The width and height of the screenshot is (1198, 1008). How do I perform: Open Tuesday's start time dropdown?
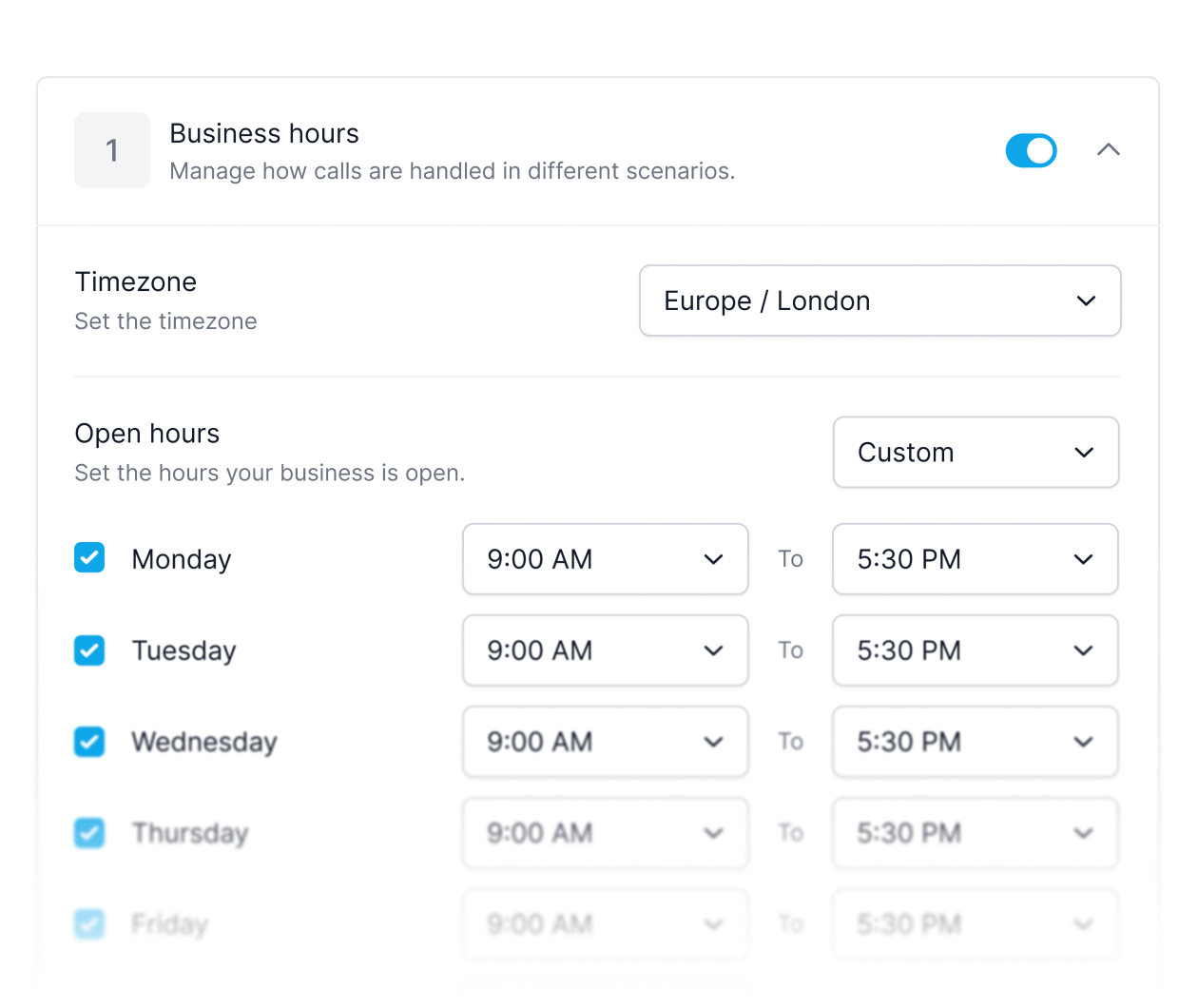605,650
